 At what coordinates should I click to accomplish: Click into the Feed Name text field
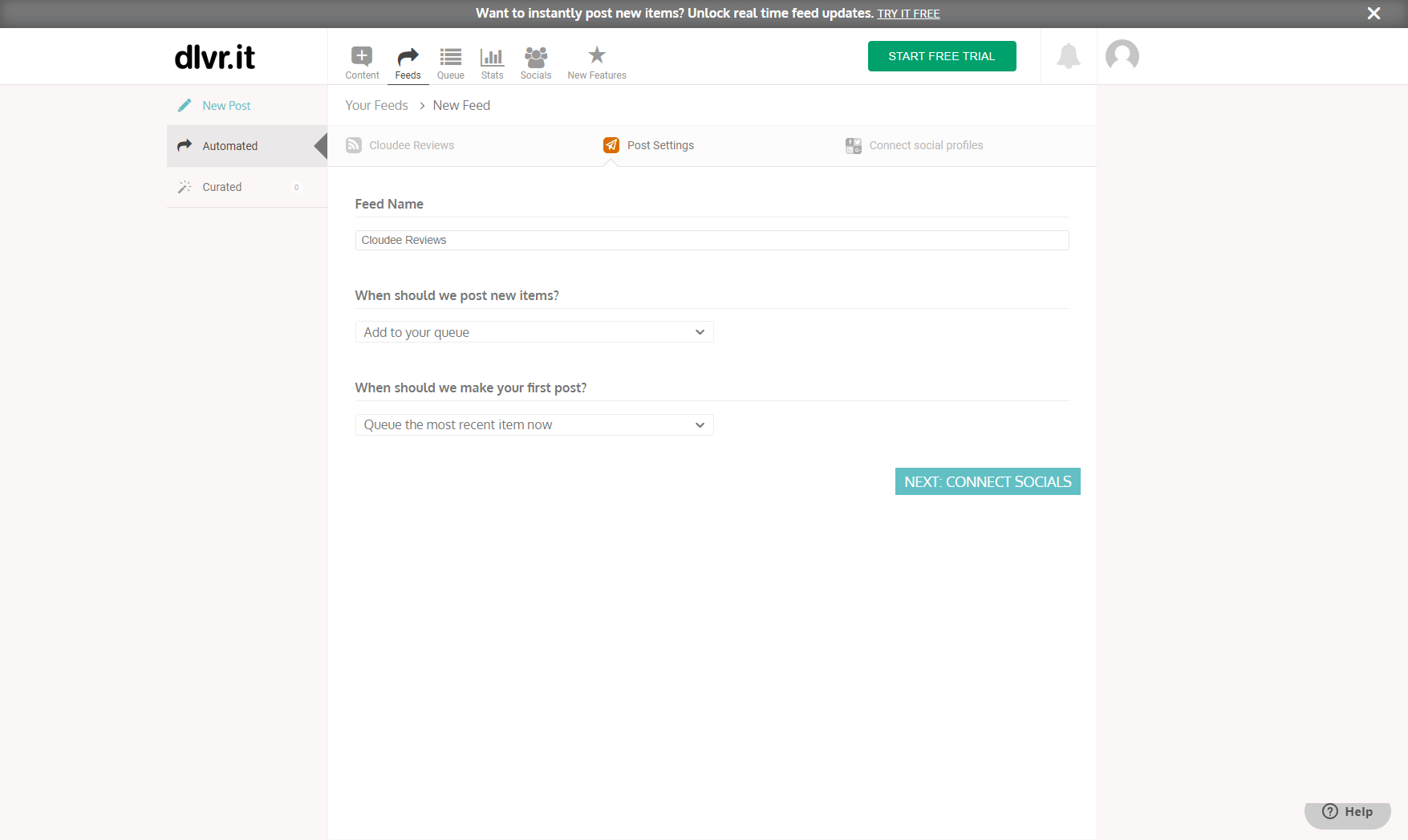point(712,240)
